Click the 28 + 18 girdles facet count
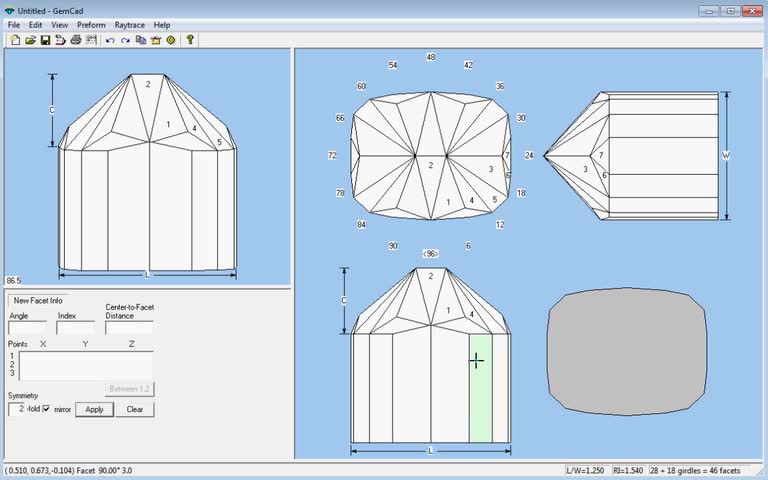This screenshot has height=480, width=768. 696,471
